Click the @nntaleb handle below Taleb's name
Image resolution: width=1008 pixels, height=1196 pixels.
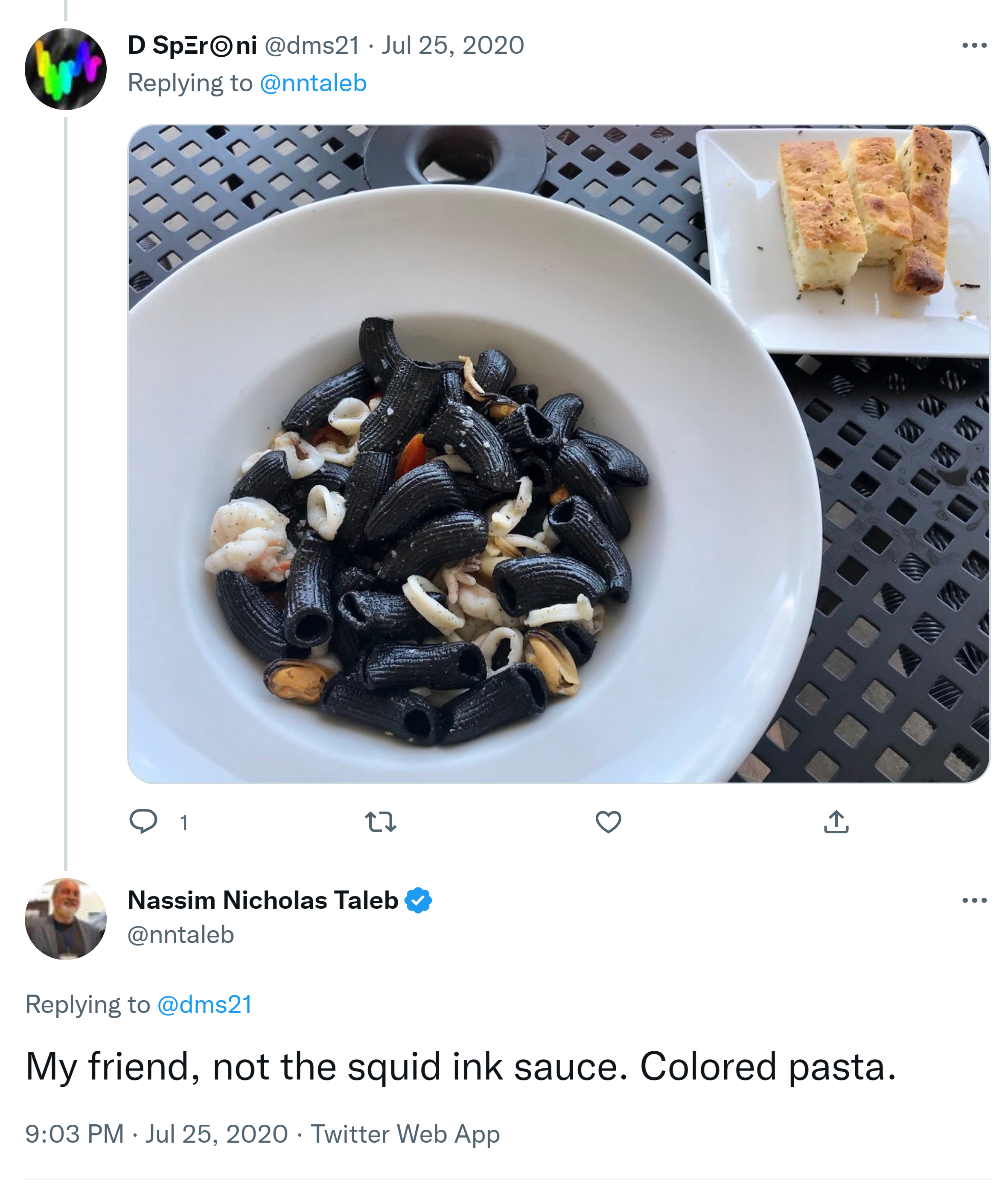pyautogui.click(x=181, y=935)
